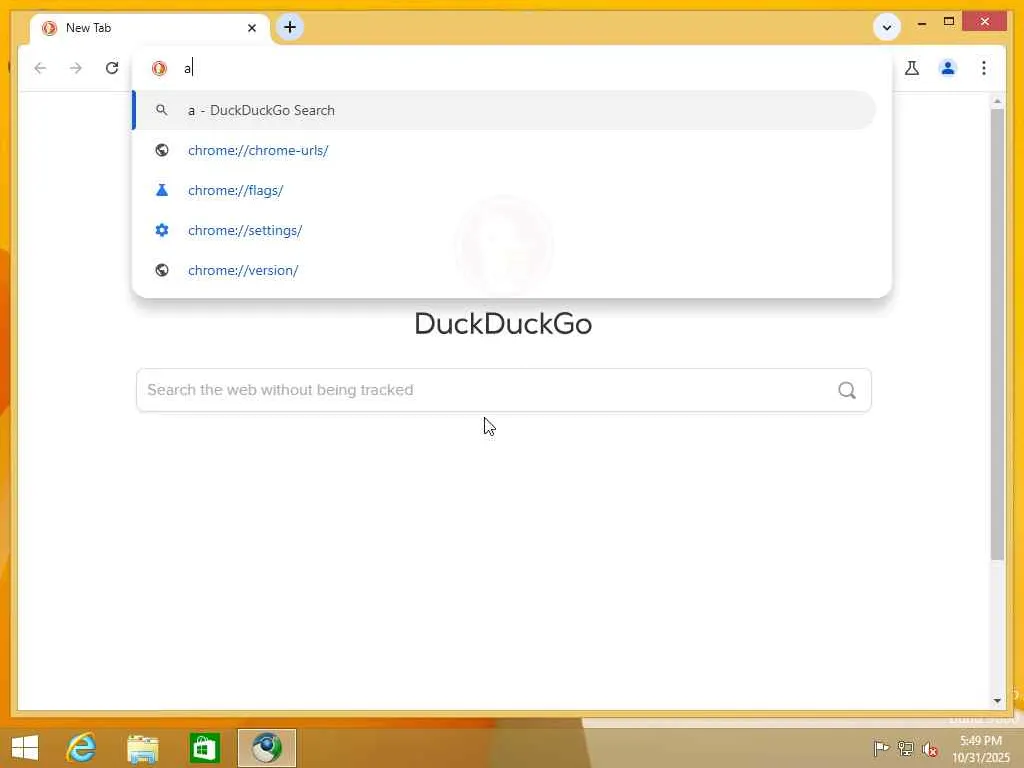The height and width of the screenshot is (768, 1024).
Task: Click the muted volume icon in tray
Action: [x=929, y=749]
